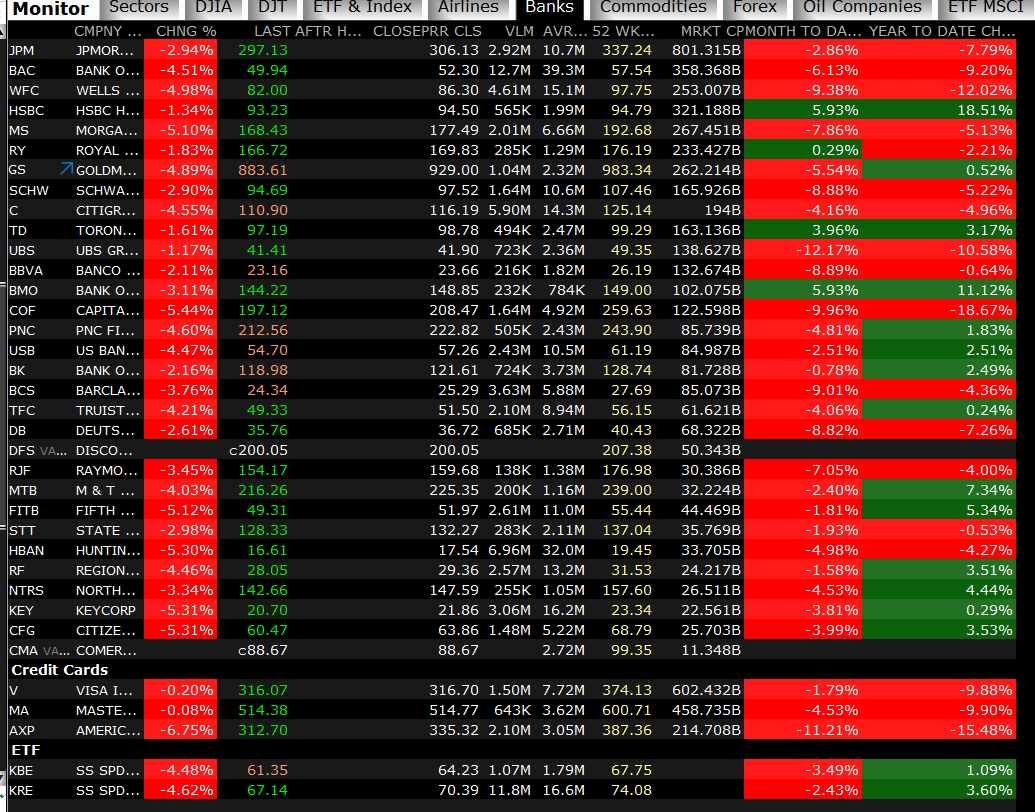This screenshot has width=1035, height=812.
Task: Open the Oil Companies tab
Action: pyautogui.click(x=862, y=8)
